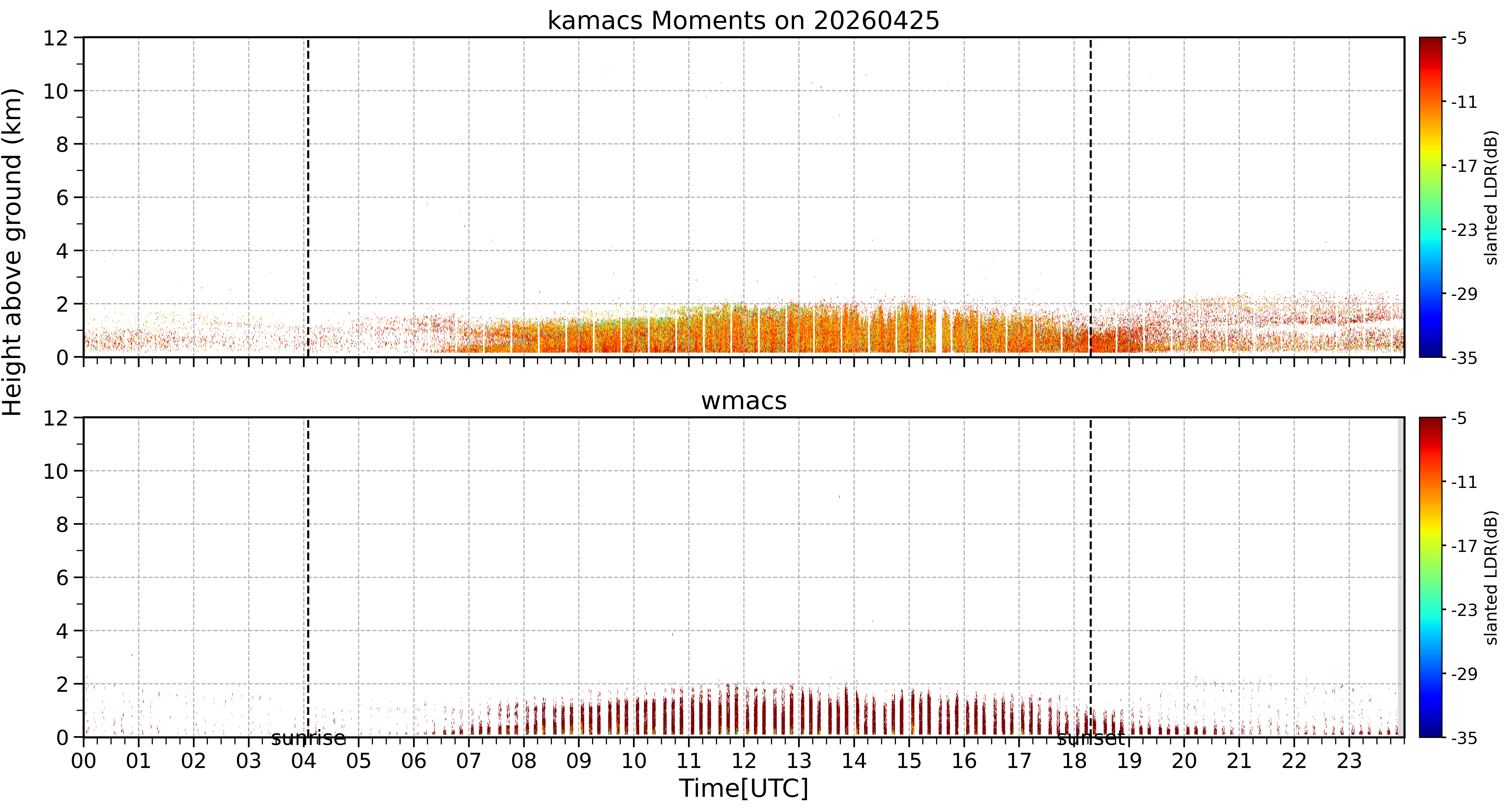Click the '6' y-tick label of the wmacs plot
The height and width of the screenshot is (812, 1510).
pyautogui.click(x=62, y=578)
